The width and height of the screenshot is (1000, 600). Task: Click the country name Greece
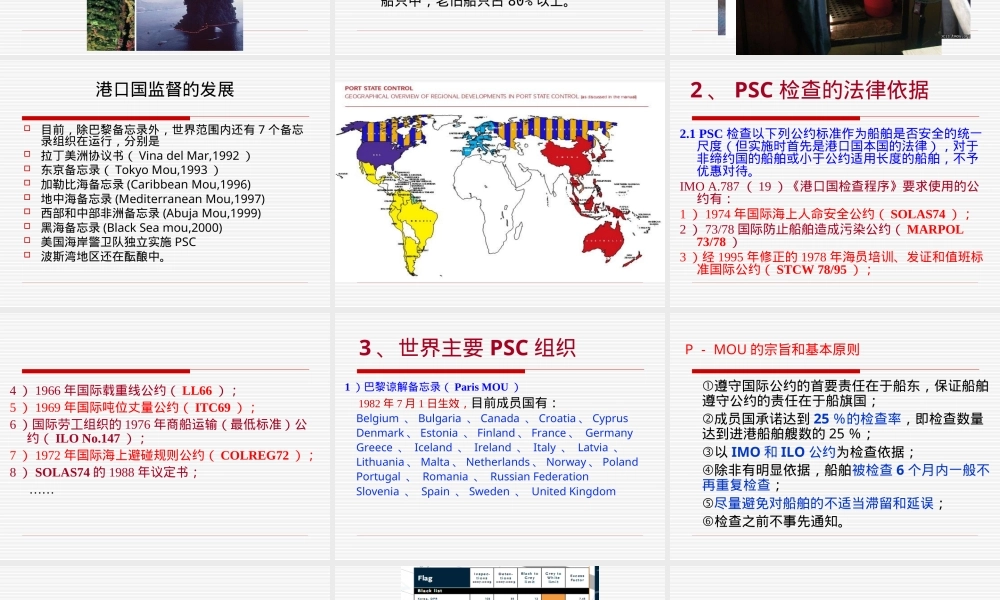[x=374, y=448]
